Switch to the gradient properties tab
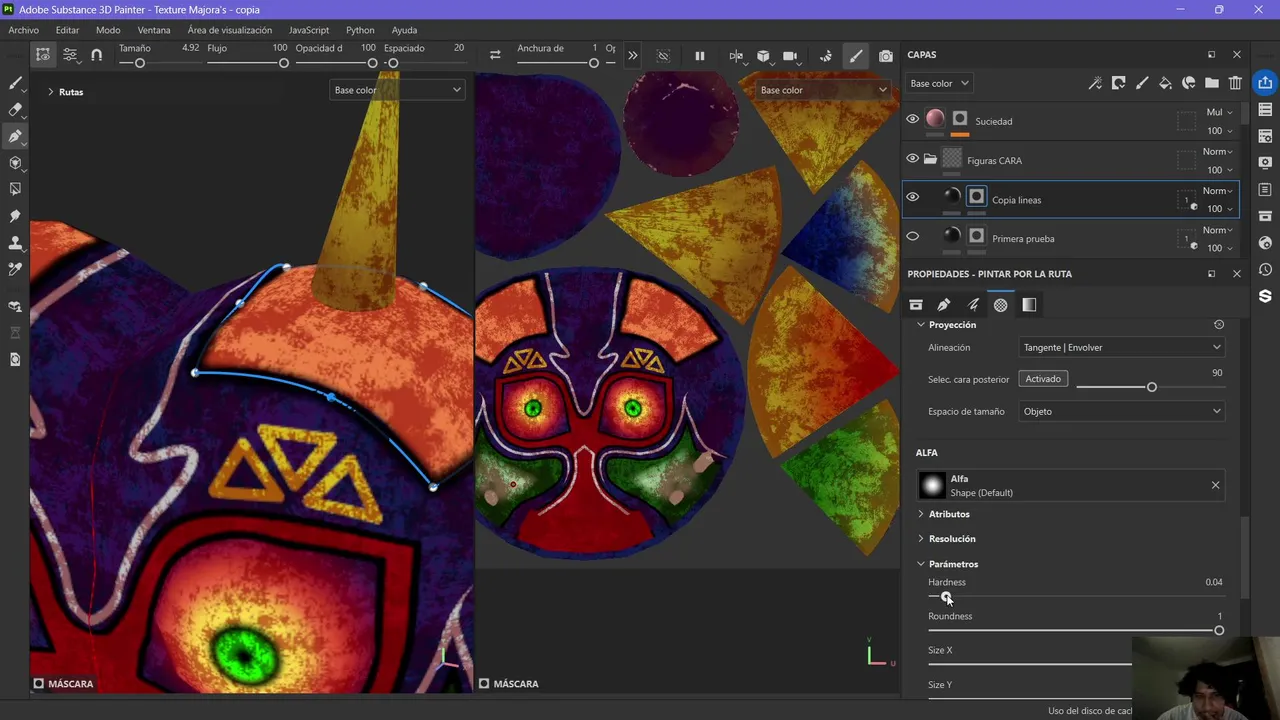The image size is (1280, 720). (x=1029, y=305)
